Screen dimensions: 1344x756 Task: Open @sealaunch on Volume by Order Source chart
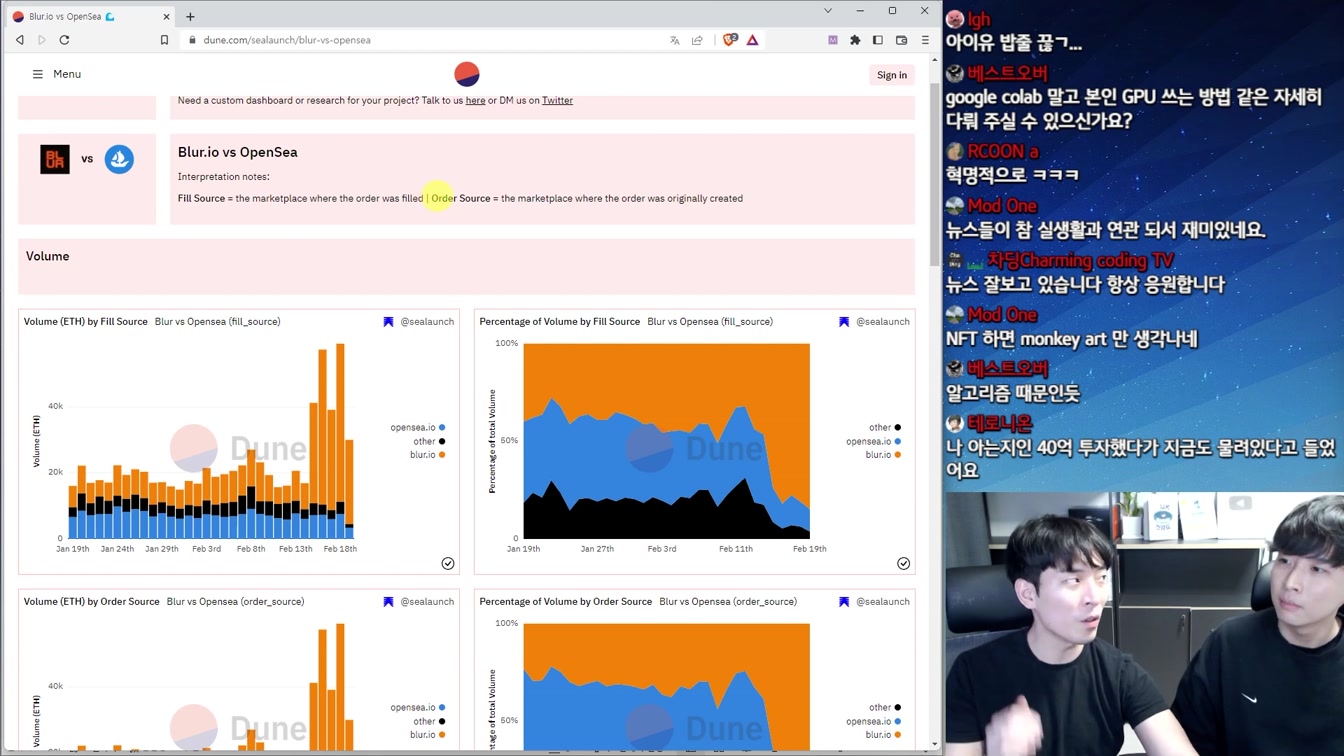coord(427,602)
